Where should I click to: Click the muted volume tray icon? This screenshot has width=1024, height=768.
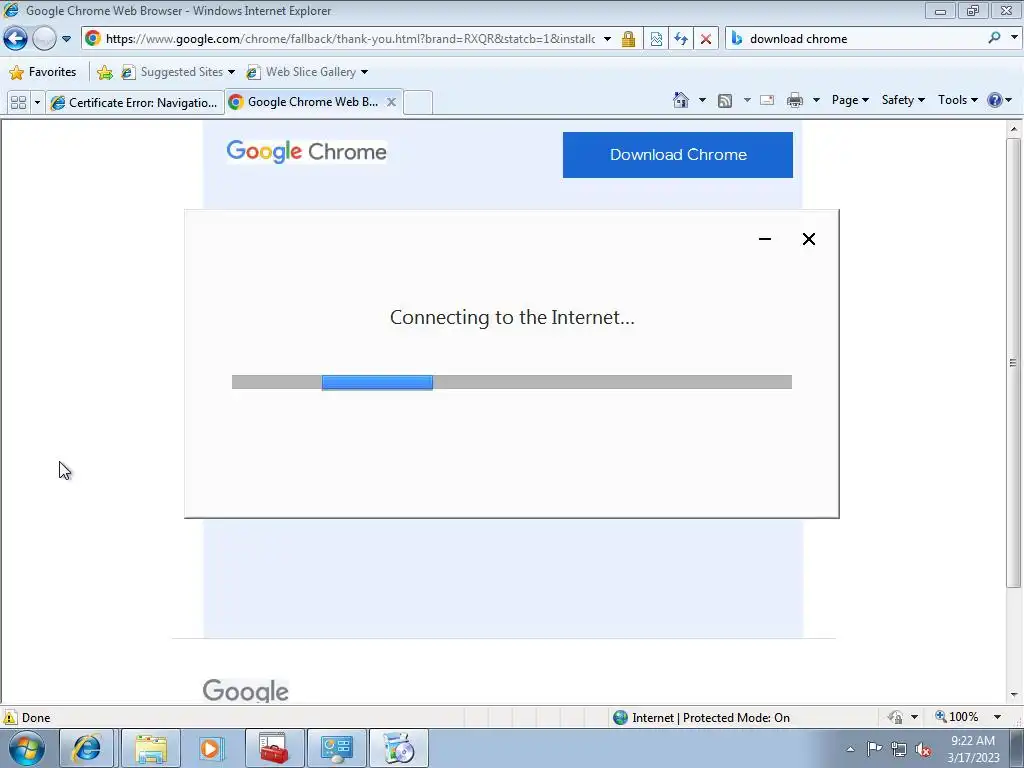point(923,749)
